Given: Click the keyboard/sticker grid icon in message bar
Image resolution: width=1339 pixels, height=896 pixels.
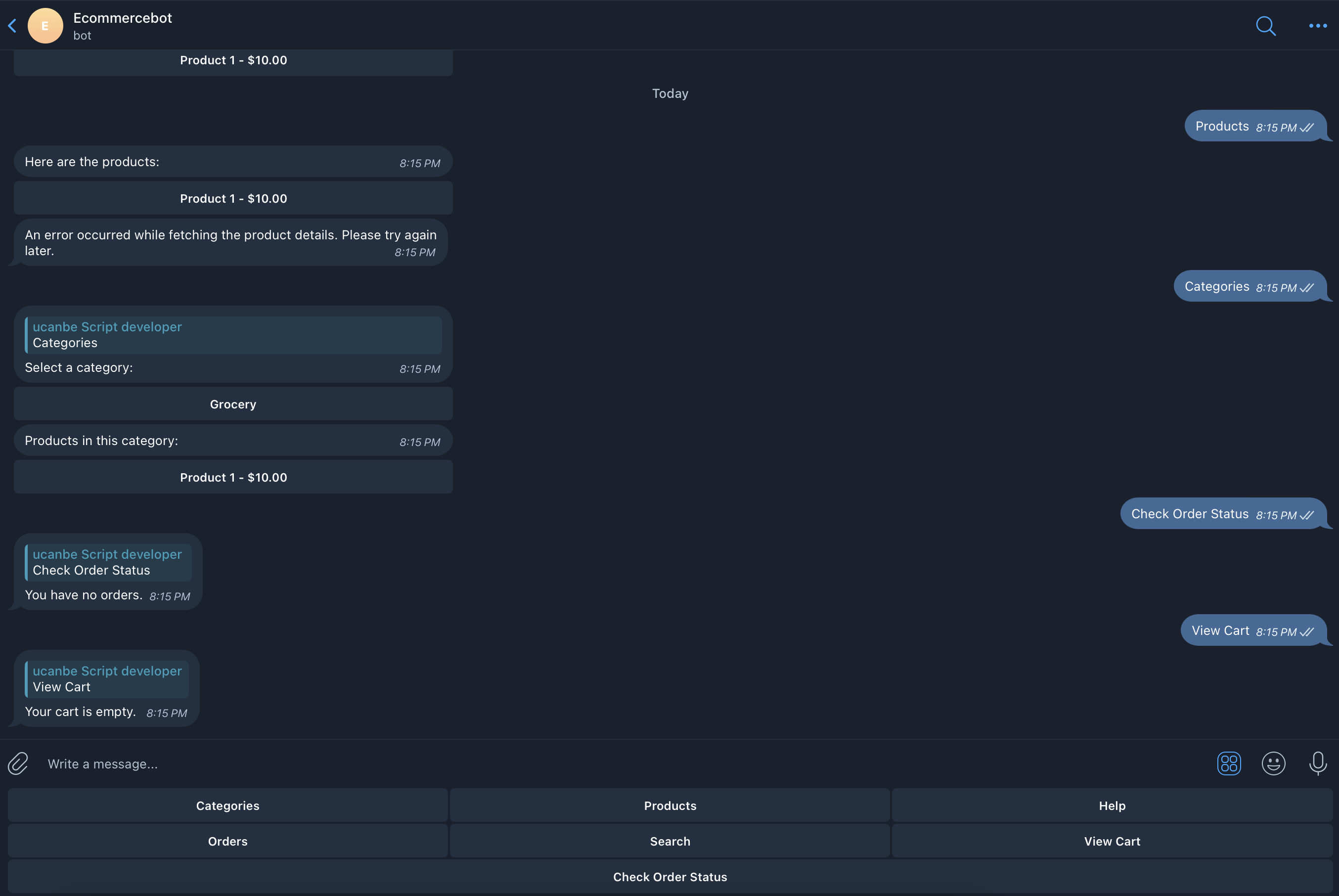Looking at the screenshot, I should click(x=1229, y=763).
